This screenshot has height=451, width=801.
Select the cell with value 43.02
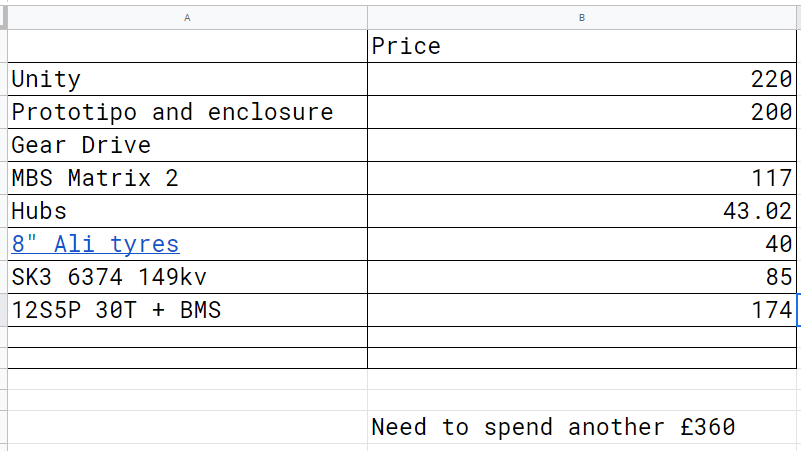[582, 211]
